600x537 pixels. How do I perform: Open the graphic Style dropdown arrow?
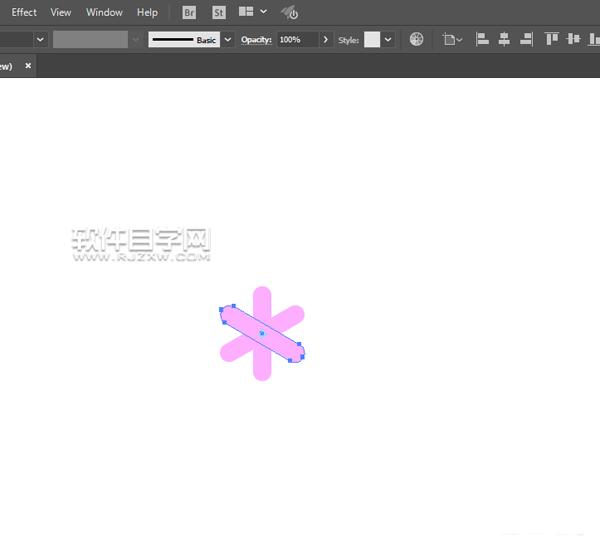(x=388, y=40)
